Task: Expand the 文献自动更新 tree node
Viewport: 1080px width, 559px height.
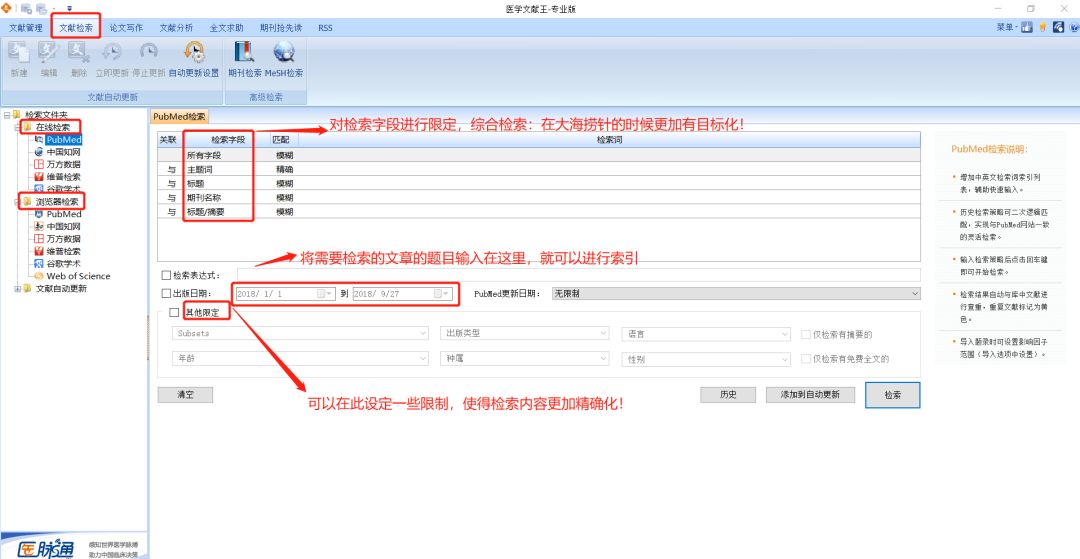Action: click(x=17, y=288)
